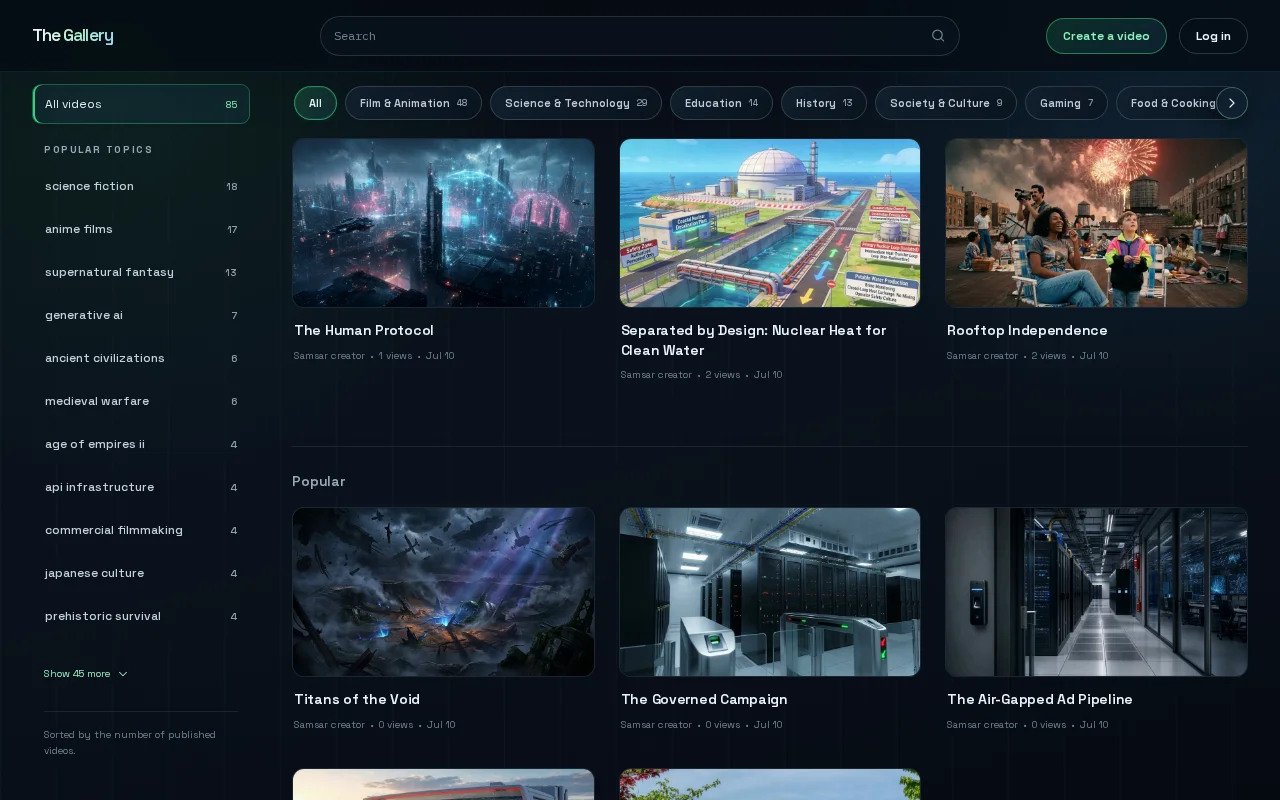The width and height of the screenshot is (1280, 800).
Task: Click the search magnifier icon
Action: [938, 36]
